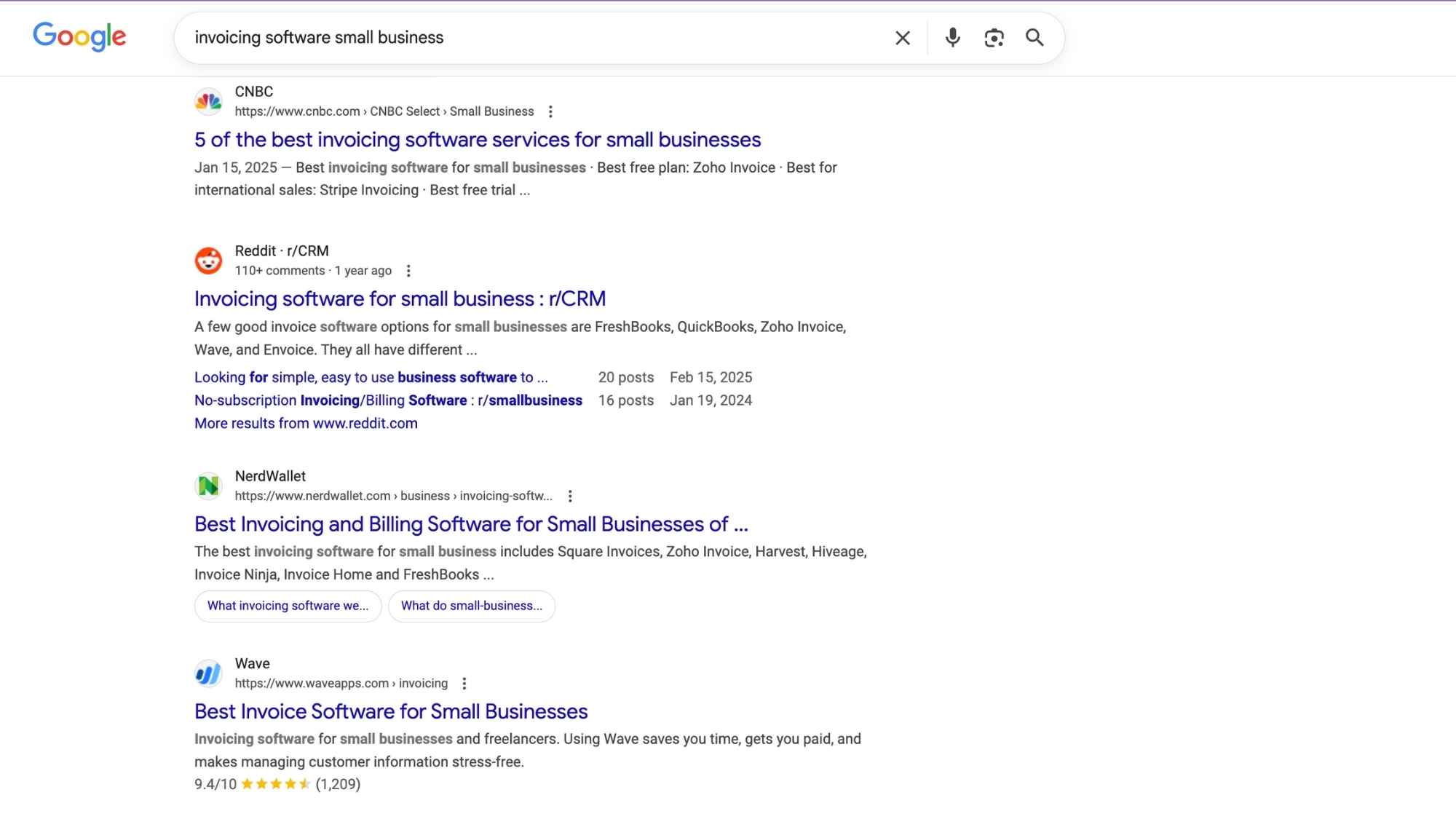Click the Reddit snoo favicon
This screenshot has width=1456, height=819.
click(x=208, y=261)
